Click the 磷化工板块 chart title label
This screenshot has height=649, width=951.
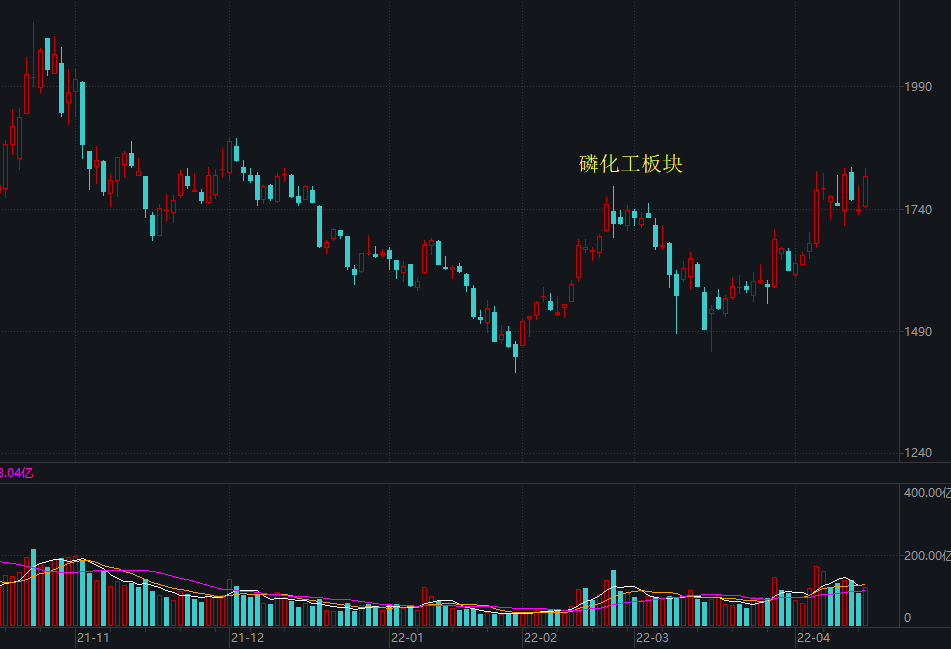[x=631, y=164]
